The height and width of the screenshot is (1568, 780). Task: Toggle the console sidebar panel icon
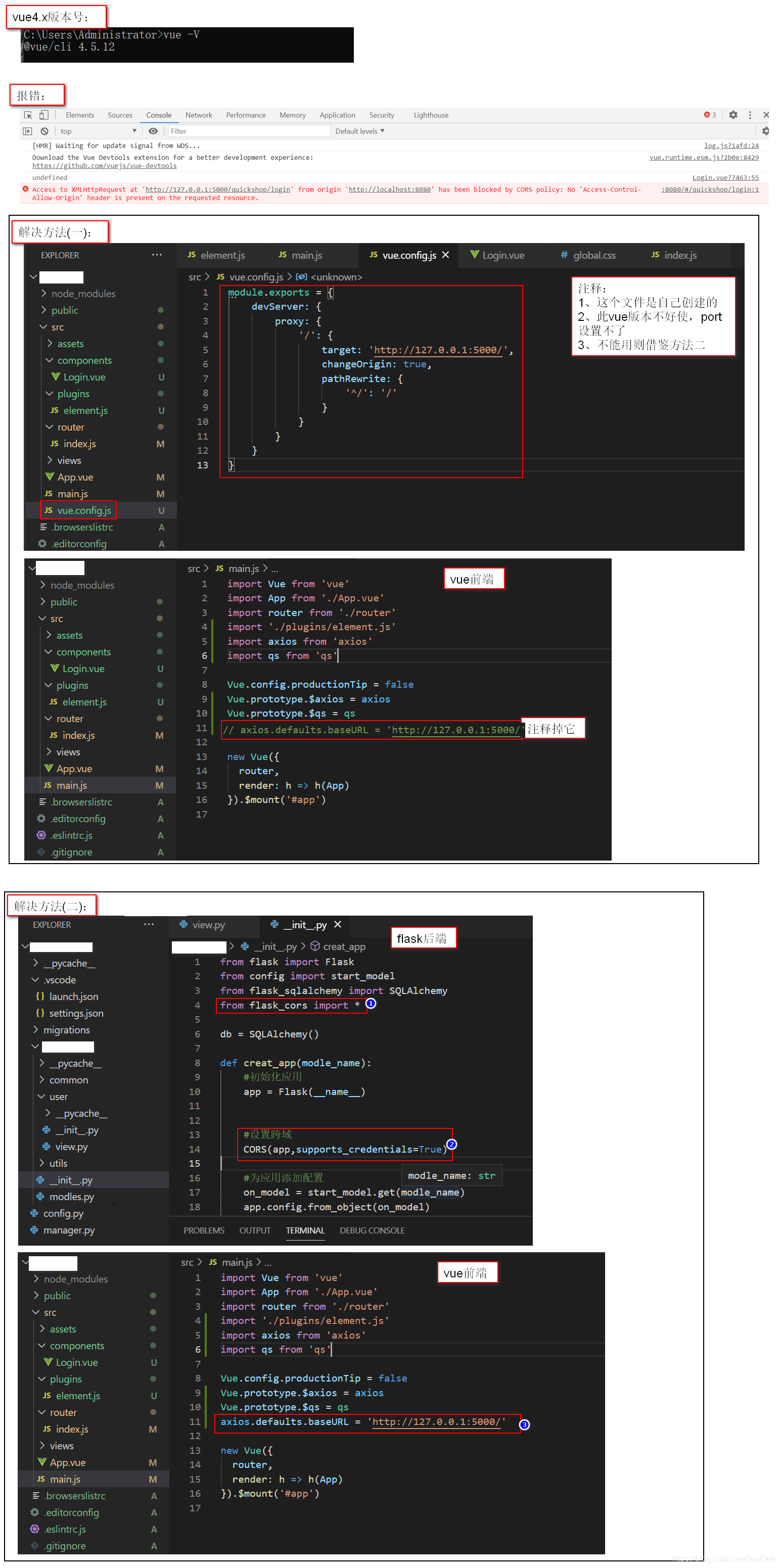coord(27,131)
